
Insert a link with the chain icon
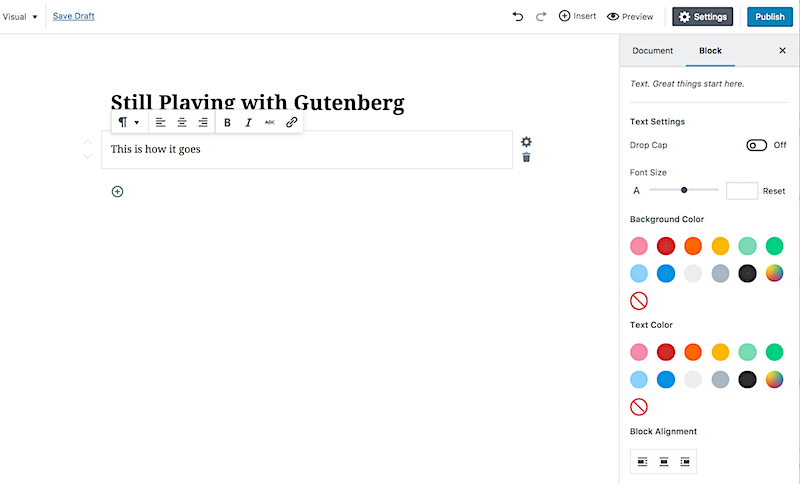tap(291, 122)
